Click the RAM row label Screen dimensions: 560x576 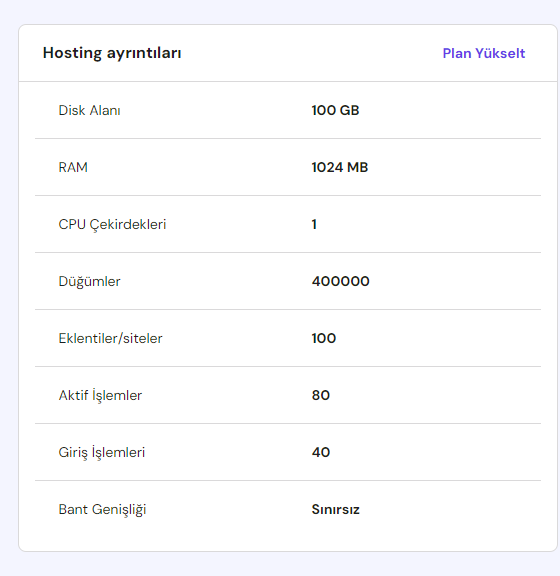click(73, 167)
